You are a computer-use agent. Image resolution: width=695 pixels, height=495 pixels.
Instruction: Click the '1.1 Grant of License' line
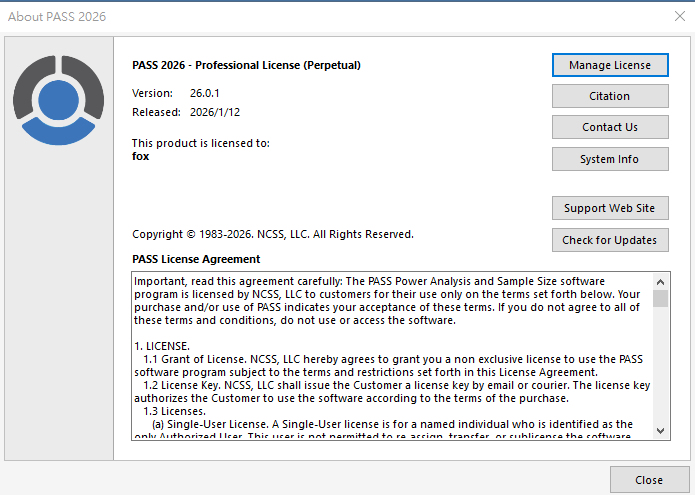pyautogui.click(x=393, y=359)
